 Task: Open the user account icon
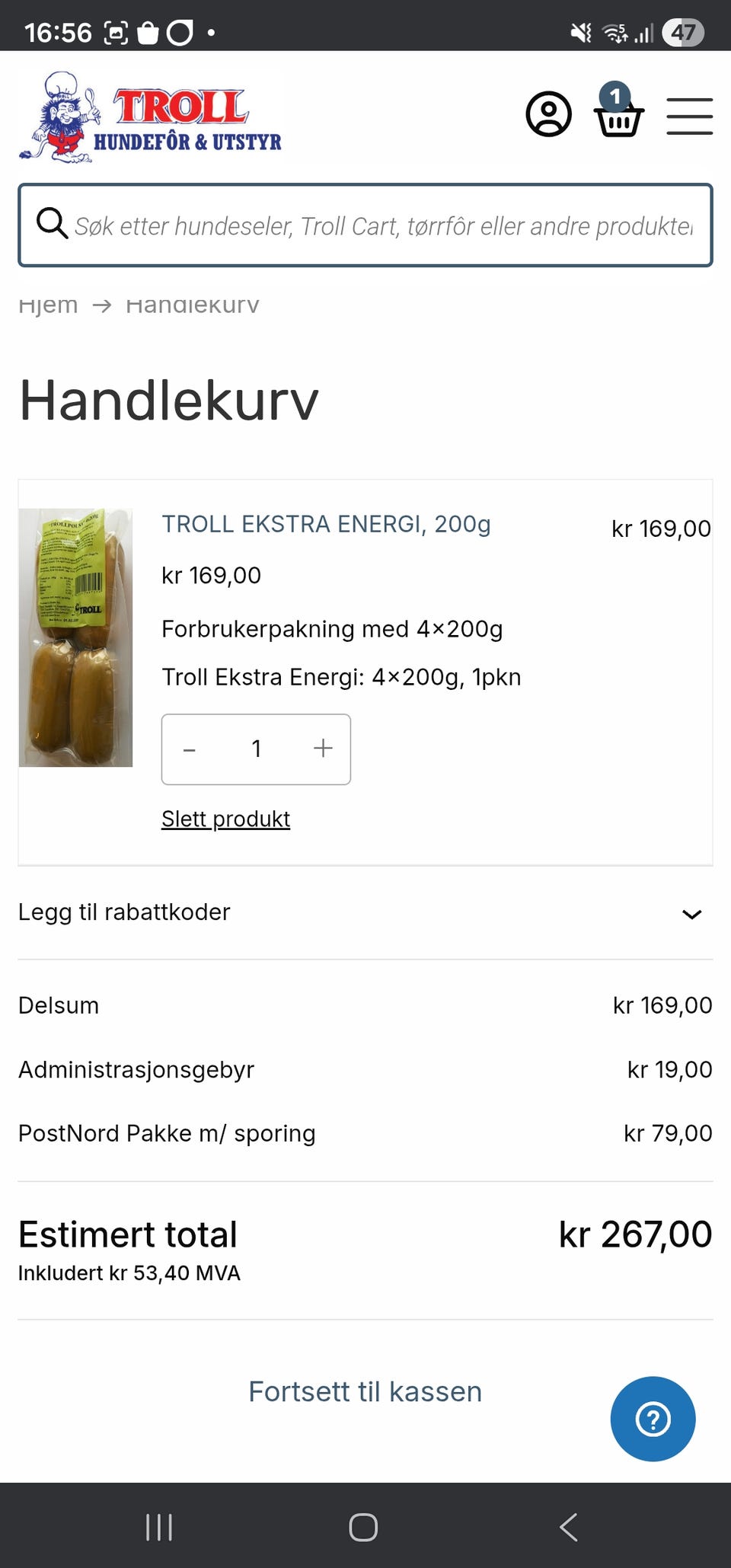pos(548,115)
